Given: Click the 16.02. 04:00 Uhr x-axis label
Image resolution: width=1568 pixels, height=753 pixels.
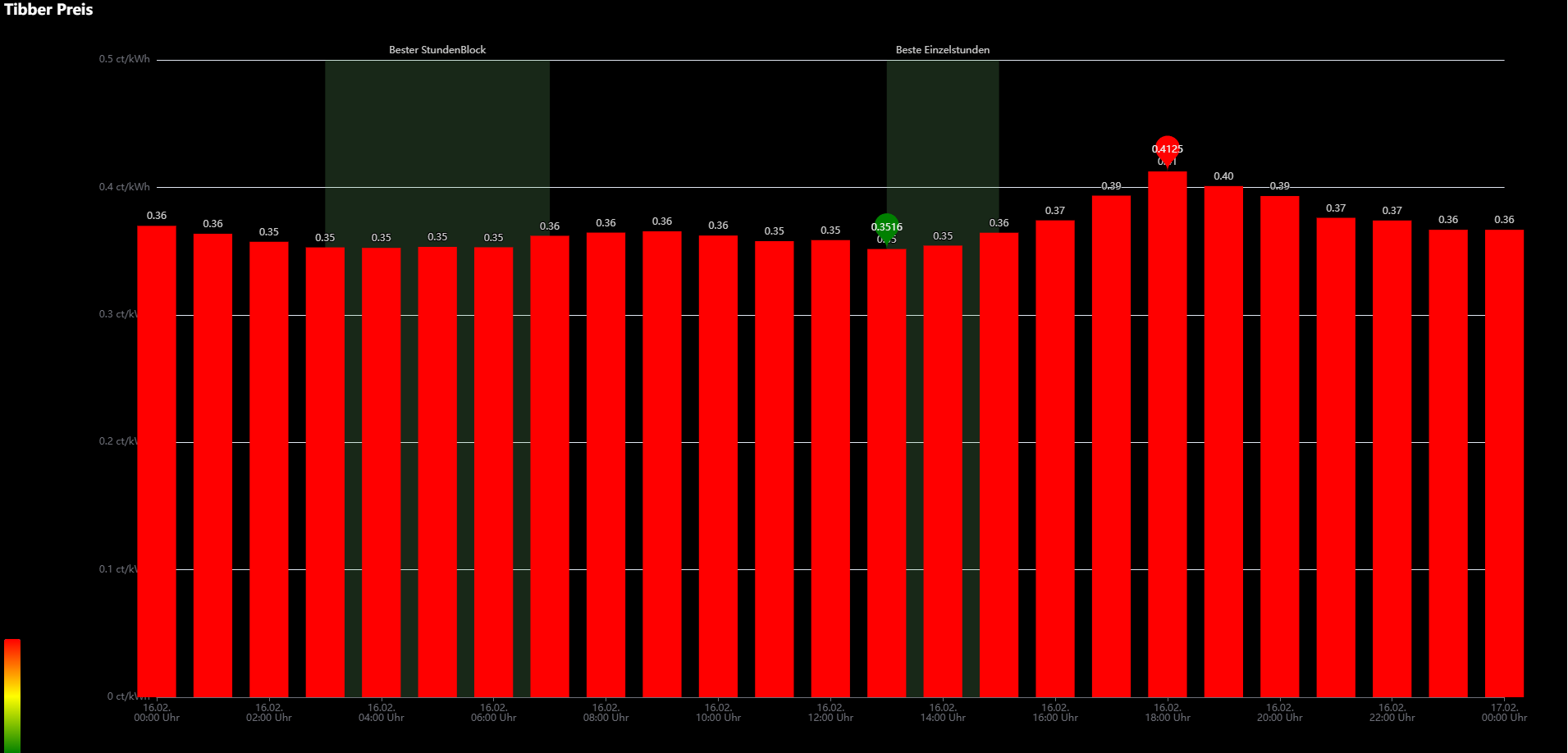Looking at the screenshot, I should [382, 712].
